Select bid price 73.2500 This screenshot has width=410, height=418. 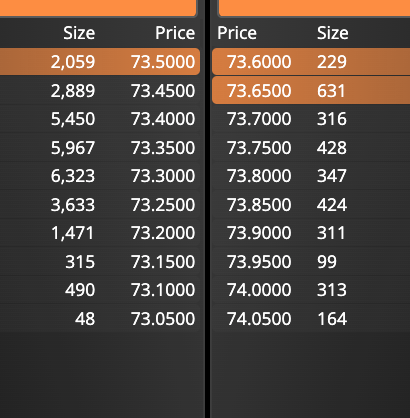coord(163,204)
